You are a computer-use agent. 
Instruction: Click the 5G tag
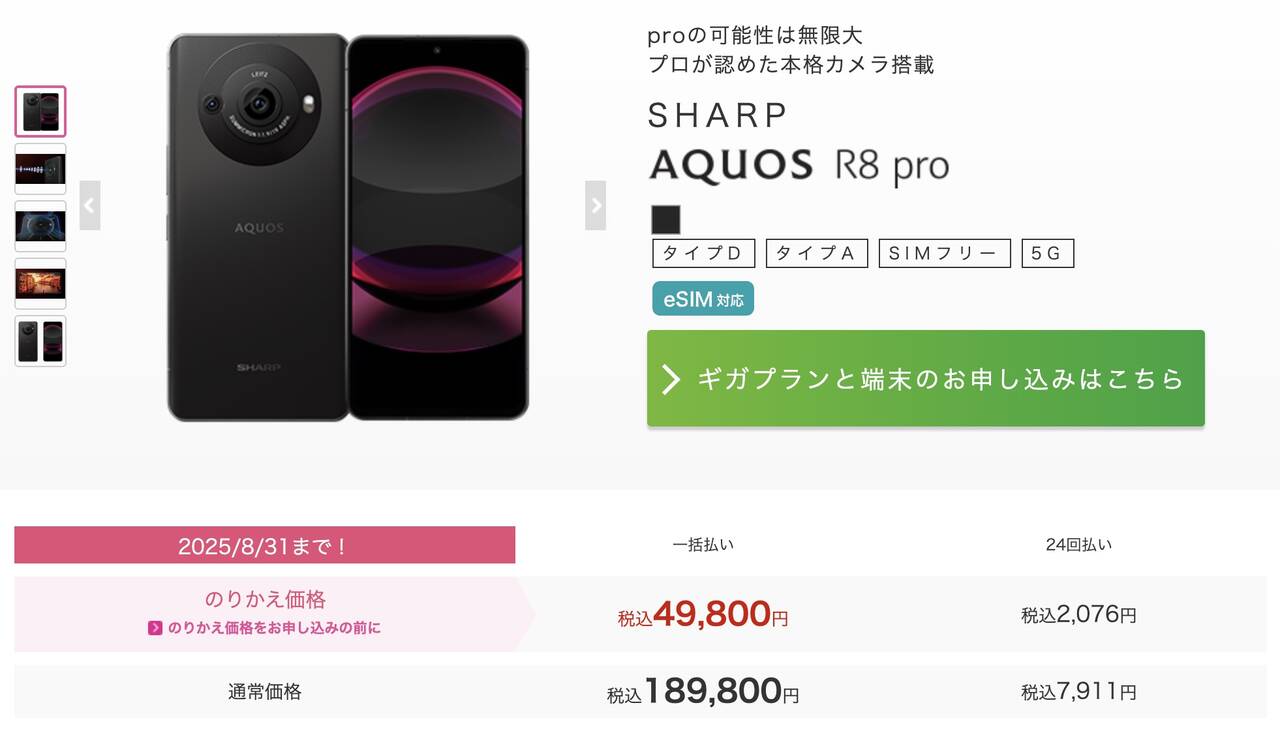click(x=1048, y=253)
